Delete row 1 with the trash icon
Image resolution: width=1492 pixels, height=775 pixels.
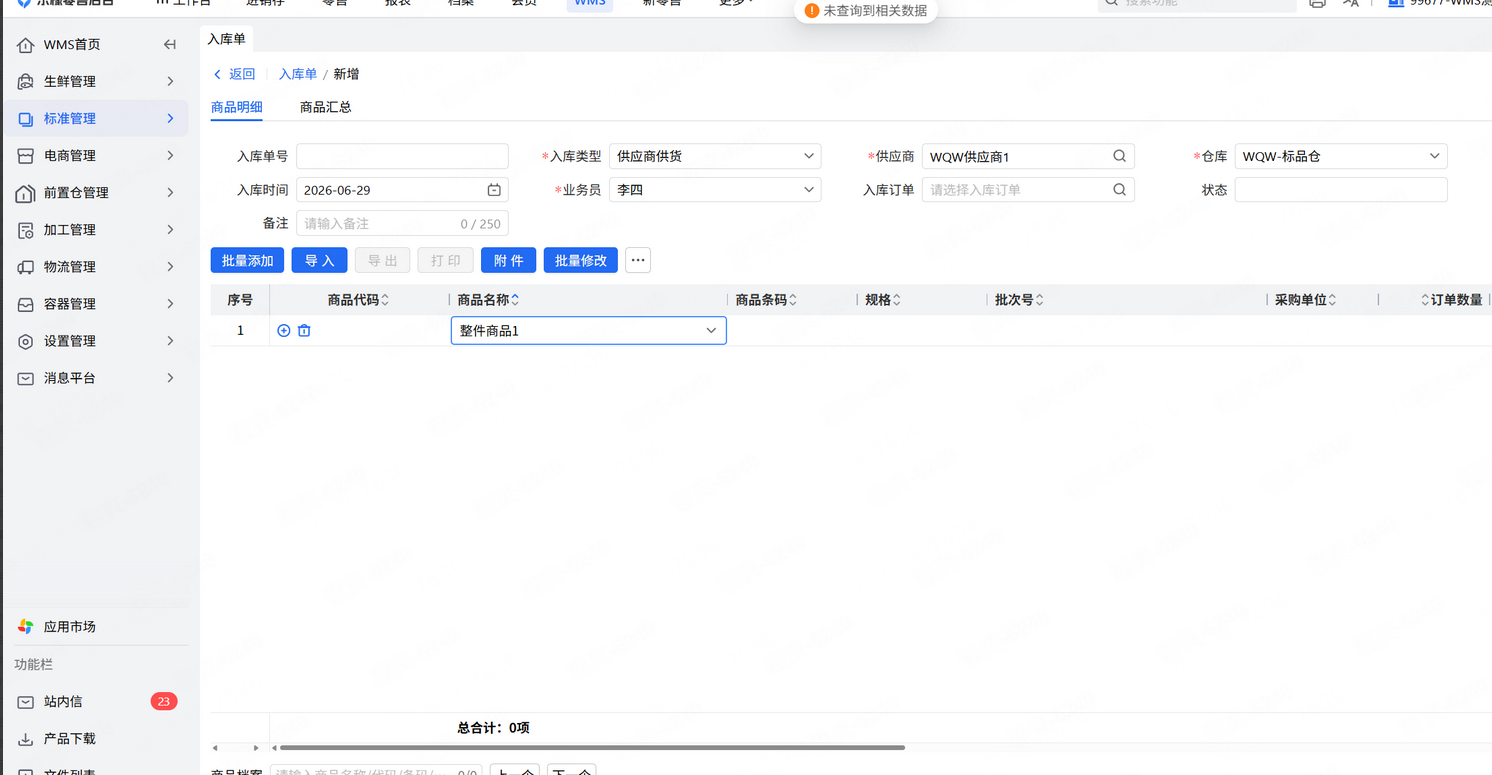[x=304, y=331]
